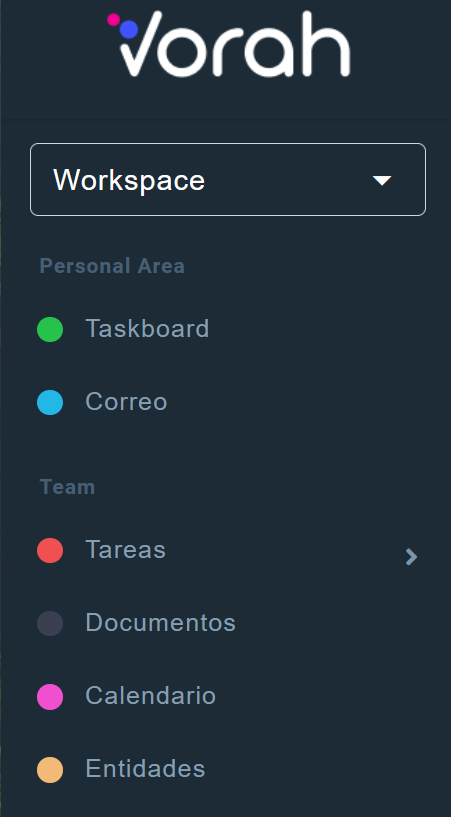Go to Correo in Personal Area
451x817 pixels.
(126, 402)
